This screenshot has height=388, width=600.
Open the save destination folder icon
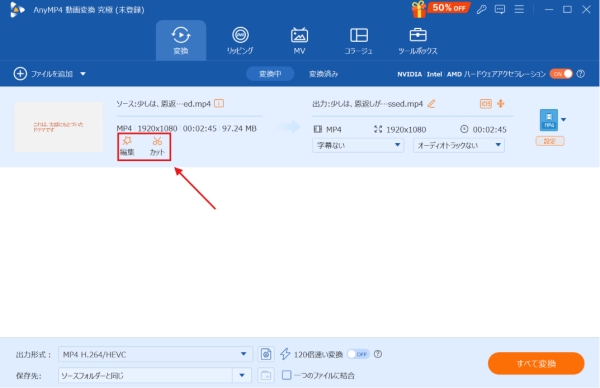click(266, 375)
